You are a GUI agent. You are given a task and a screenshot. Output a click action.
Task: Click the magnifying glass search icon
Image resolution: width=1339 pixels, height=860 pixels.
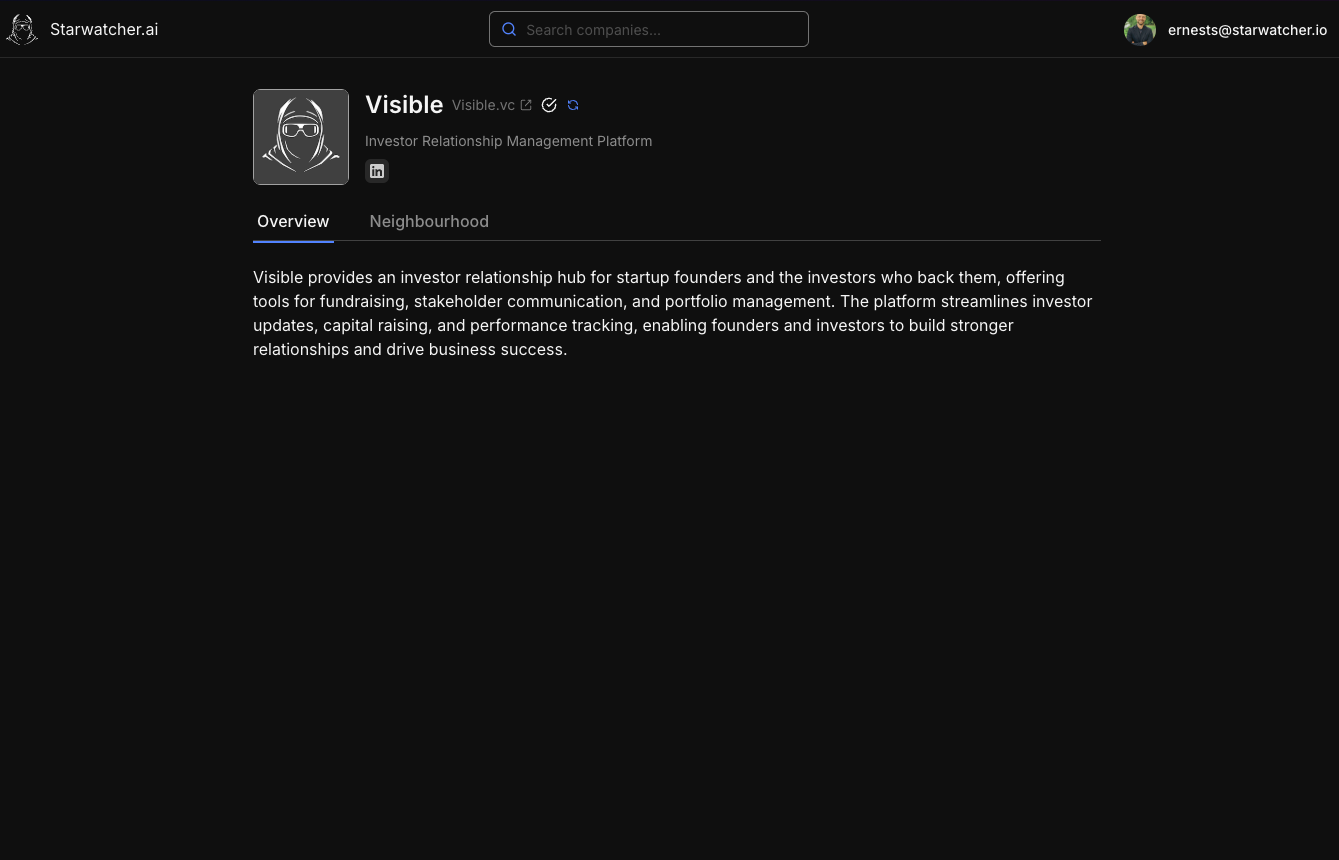click(x=509, y=29)
